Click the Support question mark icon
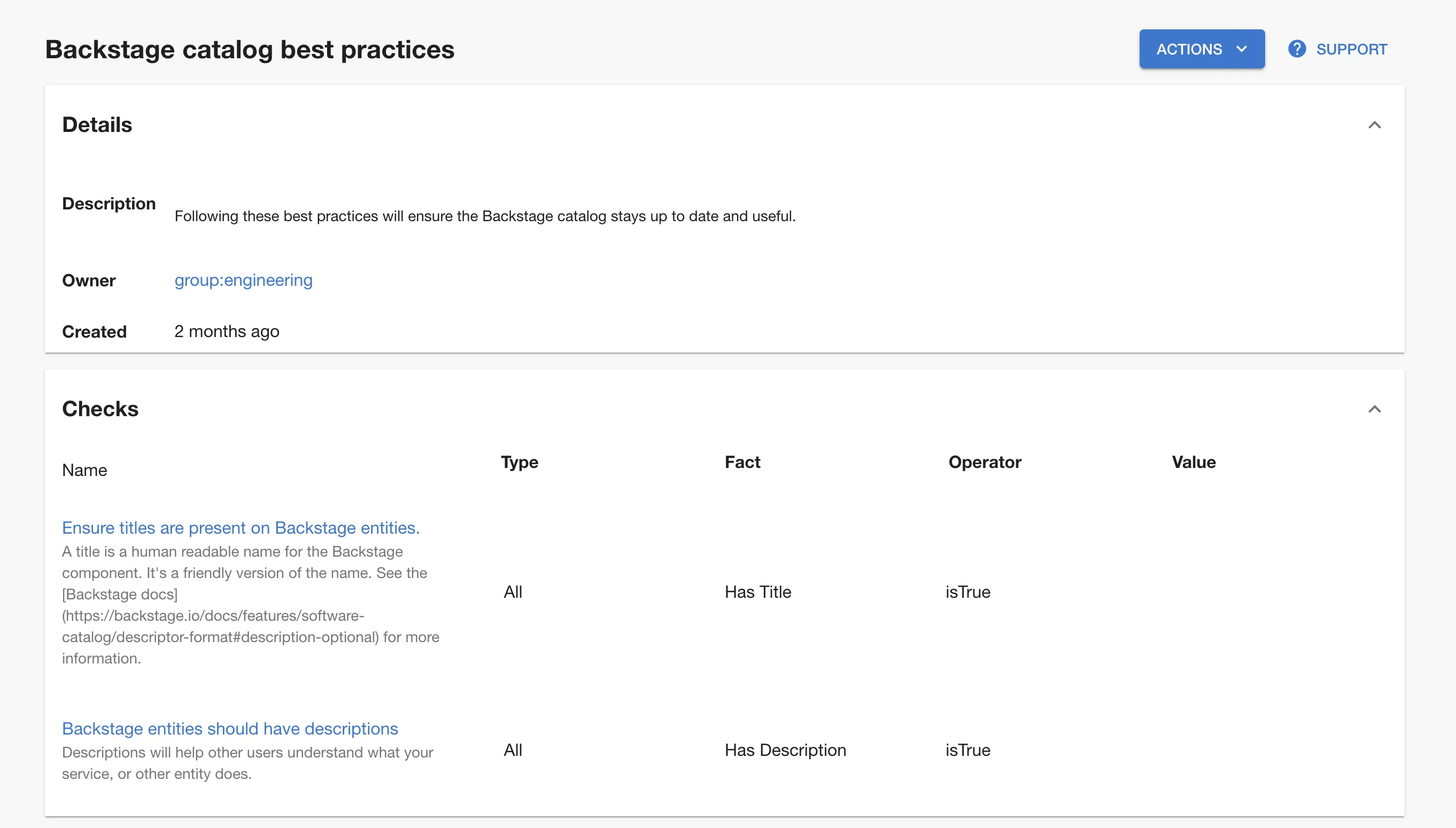Image resolution: width=1456 pixels, height=828 pixels. tap(1297, 50)
